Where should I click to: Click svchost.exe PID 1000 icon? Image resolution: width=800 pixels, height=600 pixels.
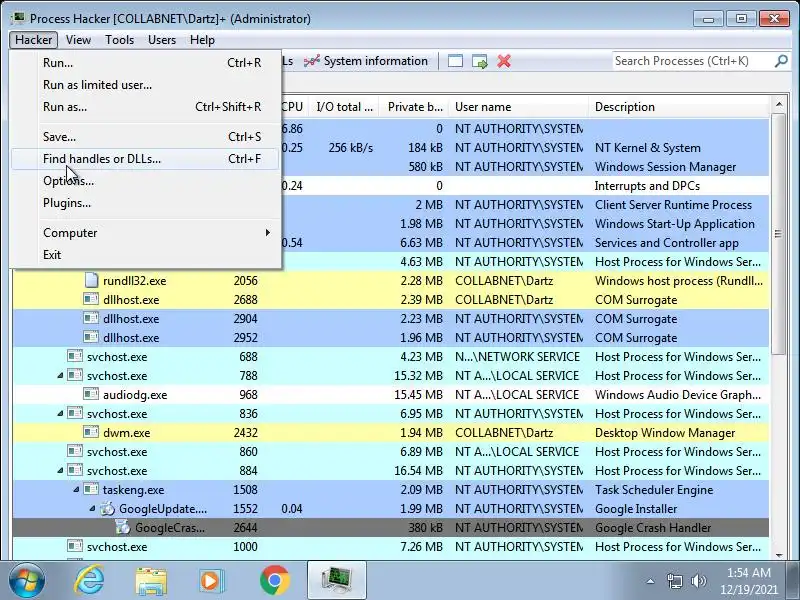[x=75, y=546]
